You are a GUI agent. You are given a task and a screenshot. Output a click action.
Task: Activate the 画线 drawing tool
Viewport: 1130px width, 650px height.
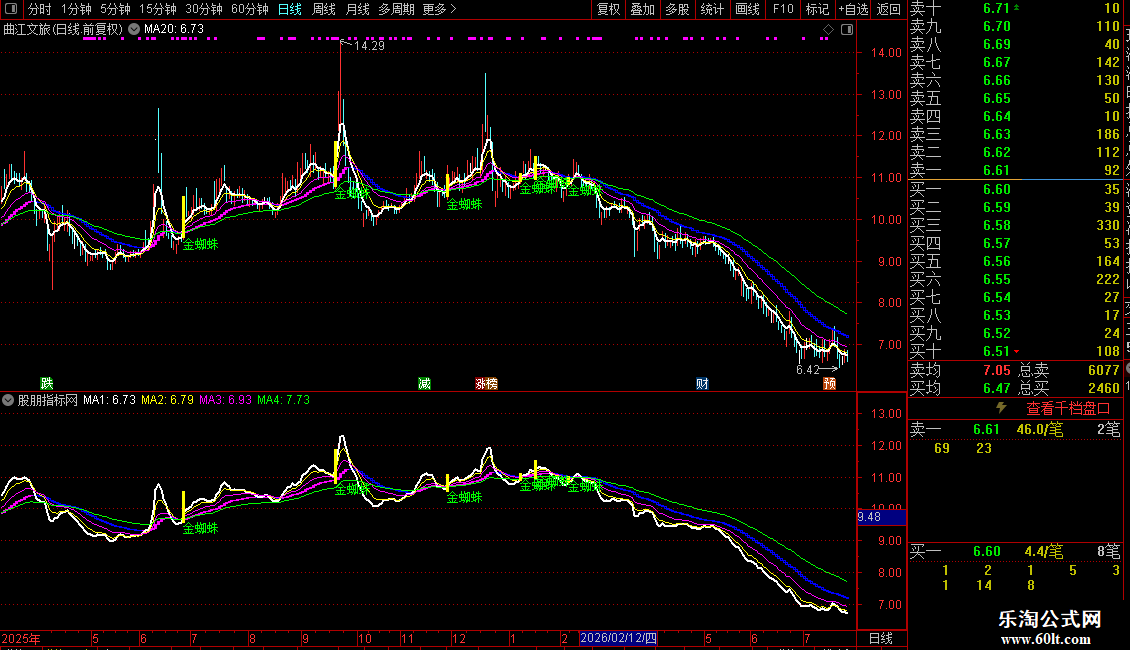pyautogui.click(x=747, y=9)
